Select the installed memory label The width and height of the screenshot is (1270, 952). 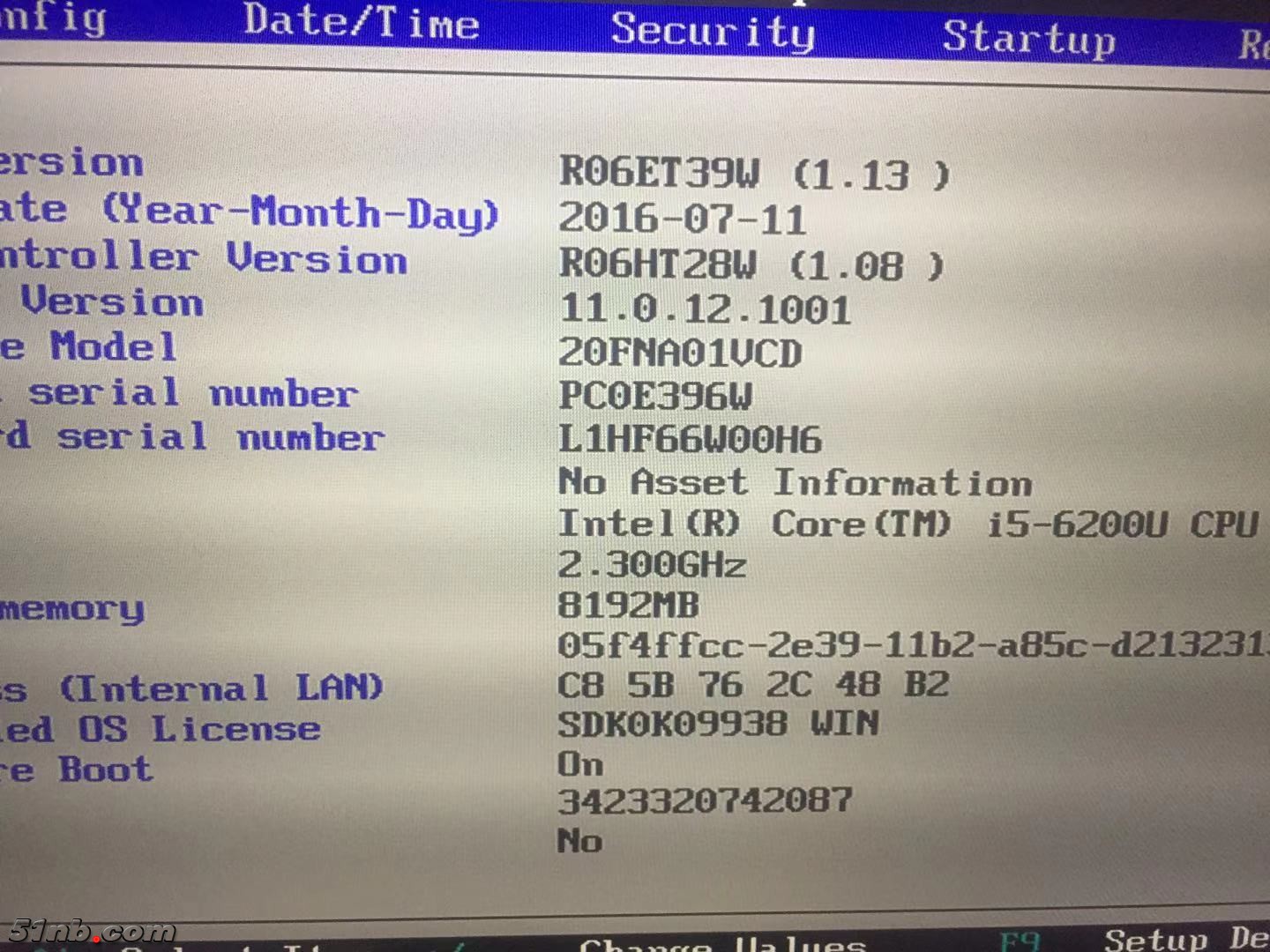(x=71, y=609)
